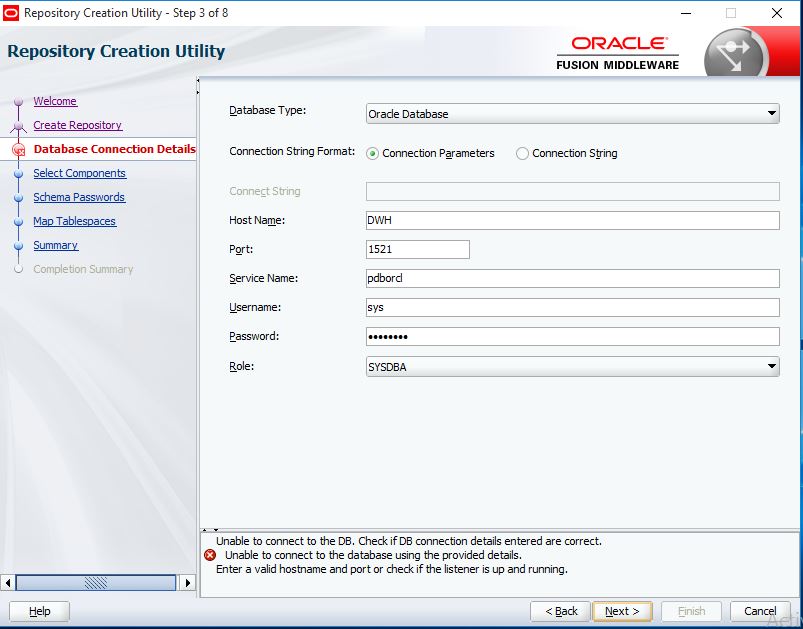Viewport: 803px width, 629px height.
Task: Expand the Role dropdown
Action: [771, 367]
